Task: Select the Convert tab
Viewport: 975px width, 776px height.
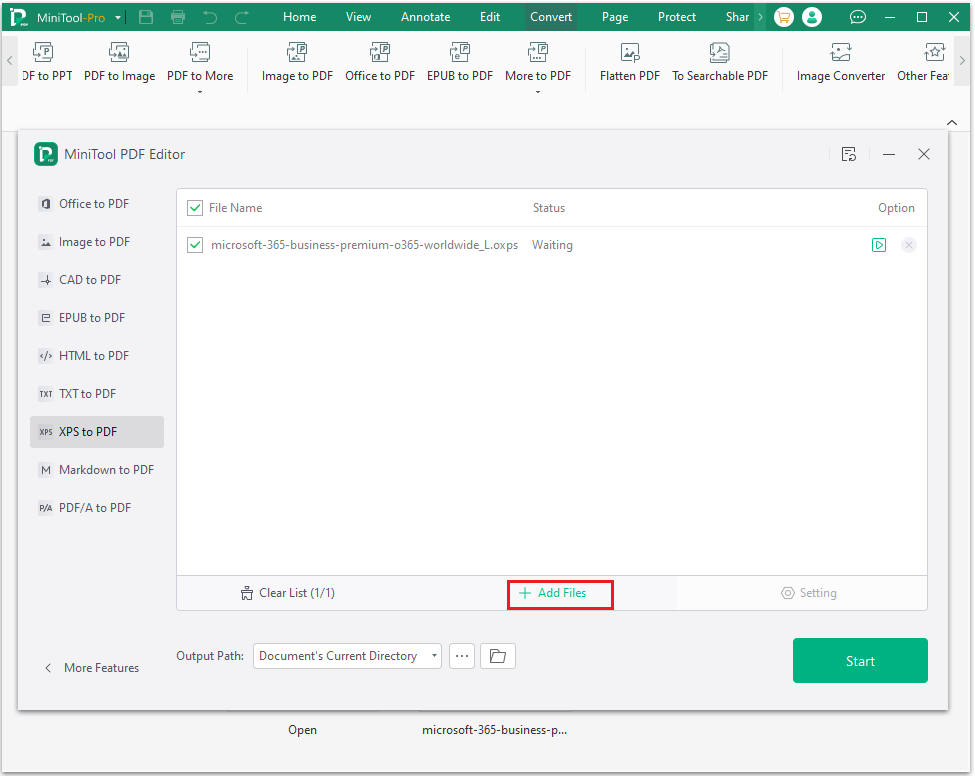Action: [x=550, y=17]
